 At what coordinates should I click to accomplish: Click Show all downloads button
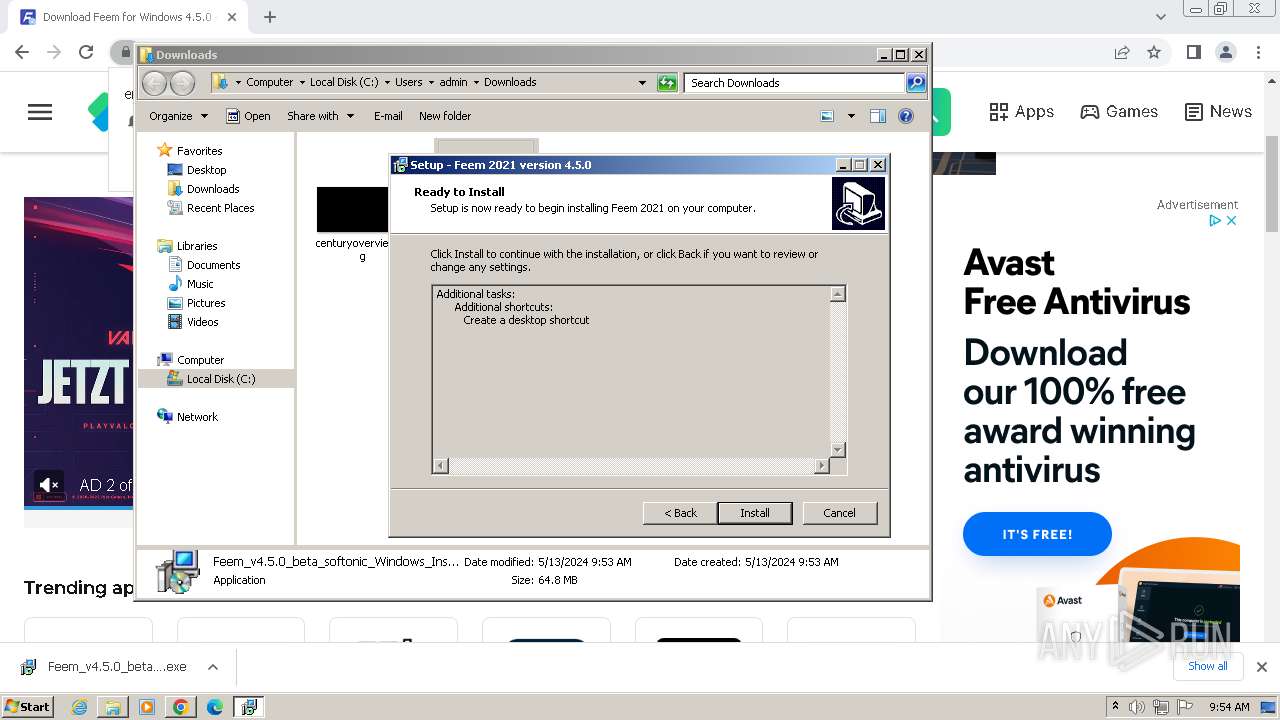tap(1207, 666)
